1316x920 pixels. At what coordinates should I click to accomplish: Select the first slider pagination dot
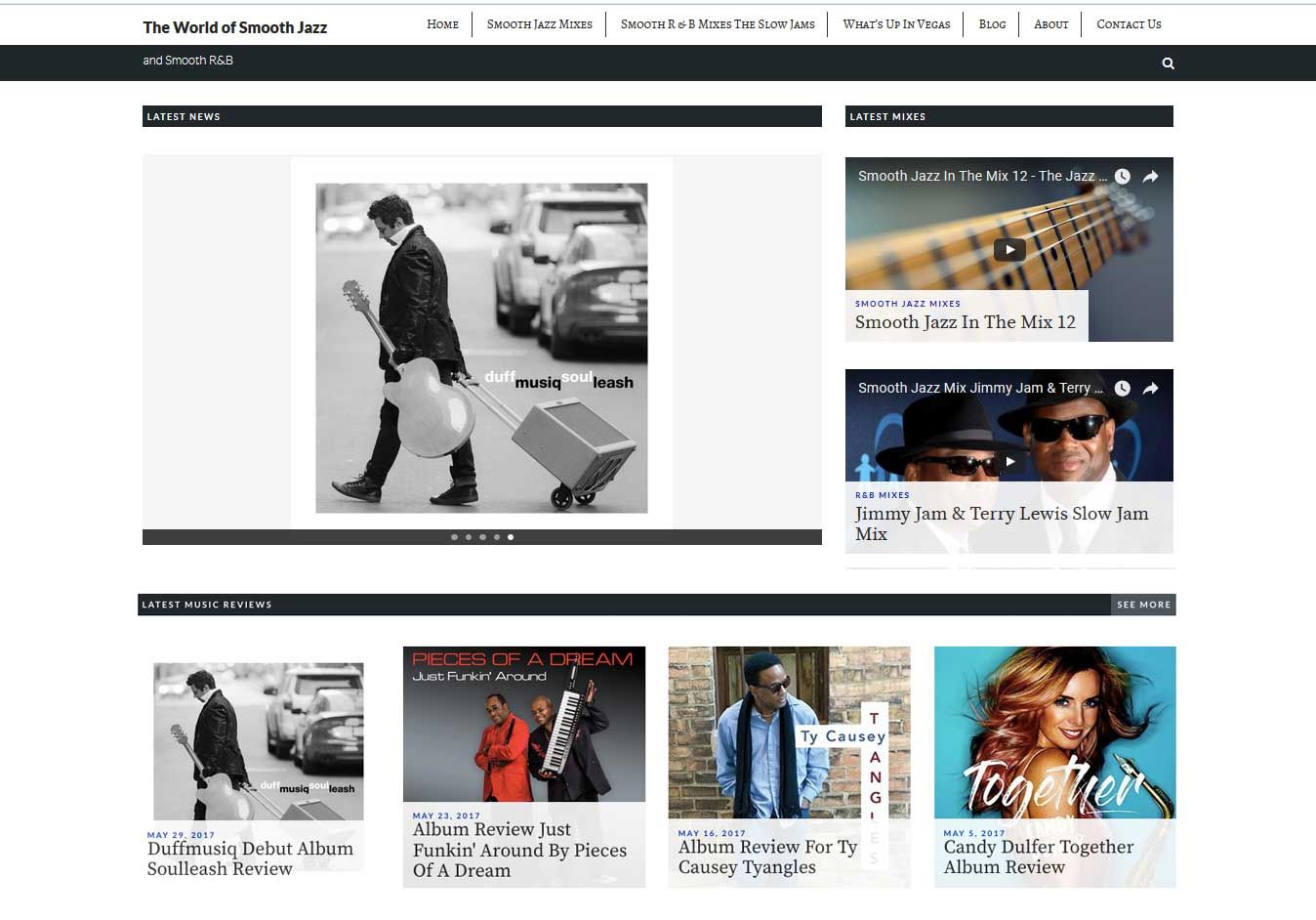click(x=454, y=537)
